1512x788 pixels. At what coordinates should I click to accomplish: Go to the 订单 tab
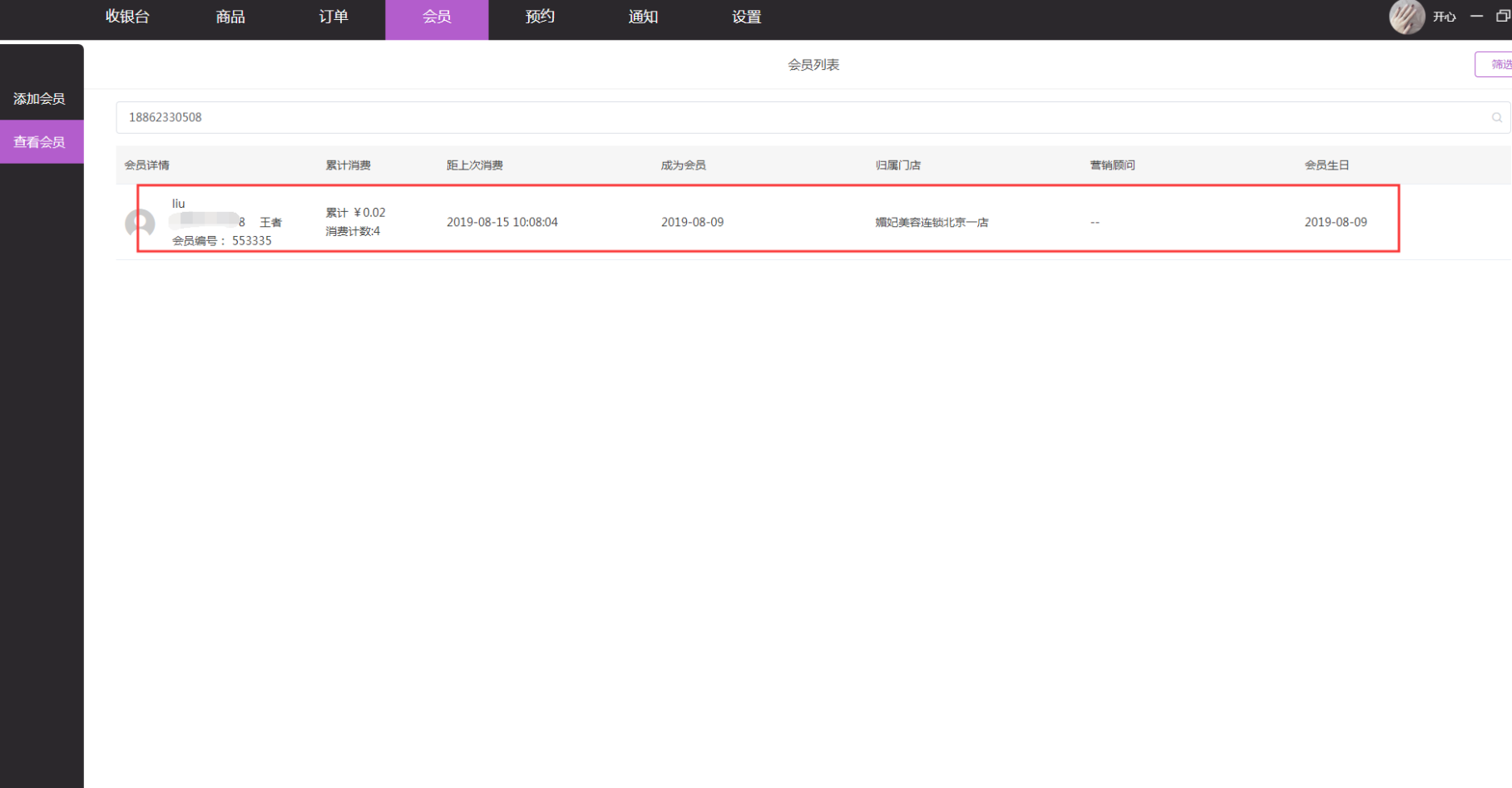(x=334, y=17)
